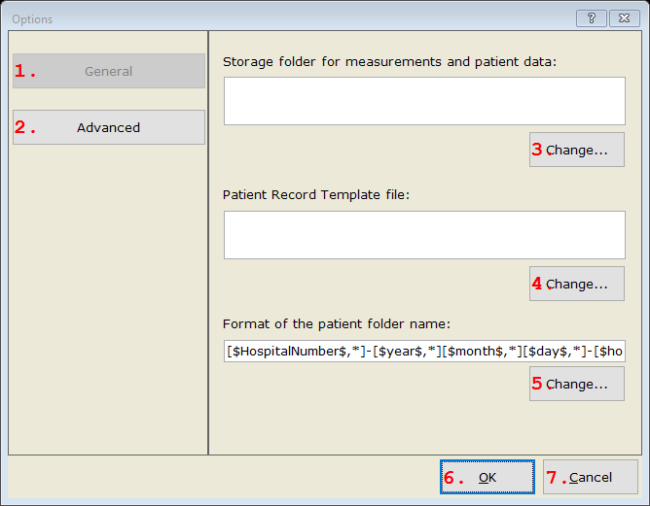Click the "Format of the patient folder name" label

(x=337, y=322)
